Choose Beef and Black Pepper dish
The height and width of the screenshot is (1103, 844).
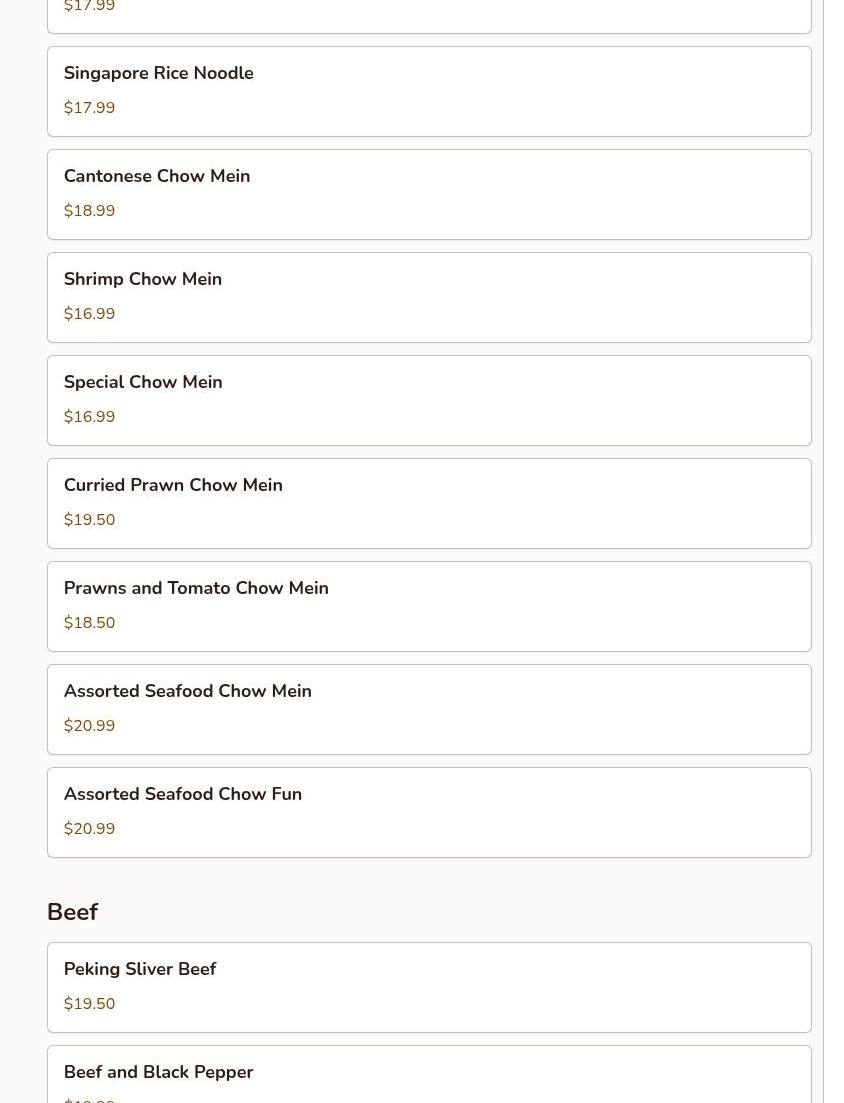point(158,1072)
